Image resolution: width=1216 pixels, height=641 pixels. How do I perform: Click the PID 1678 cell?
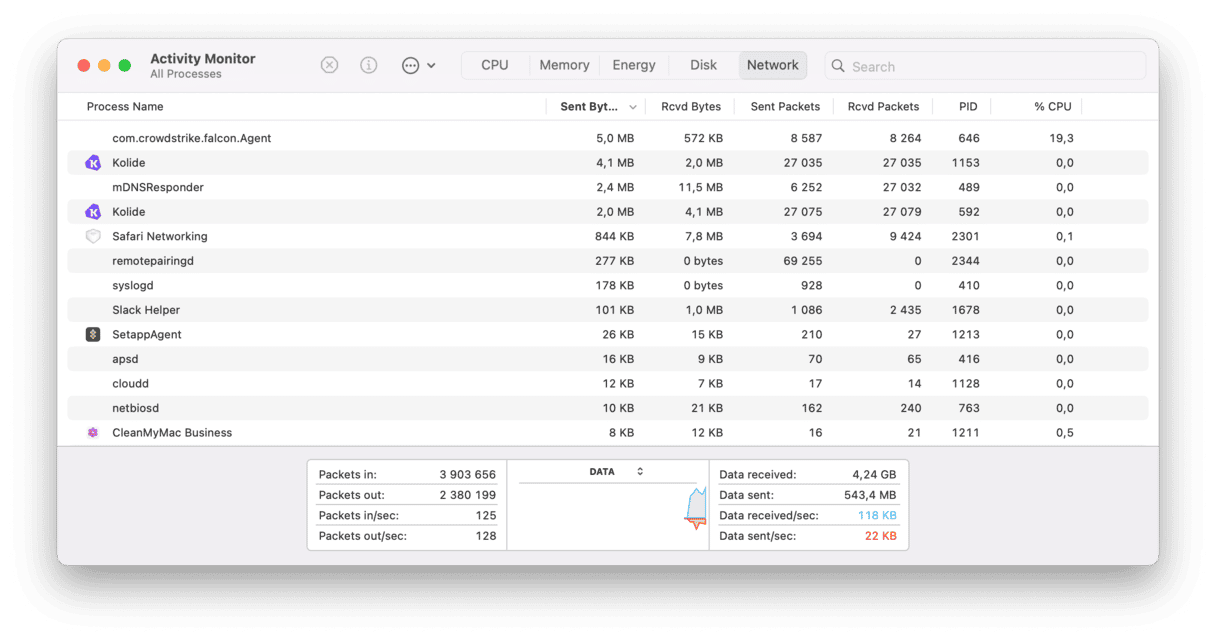(965, 310)
